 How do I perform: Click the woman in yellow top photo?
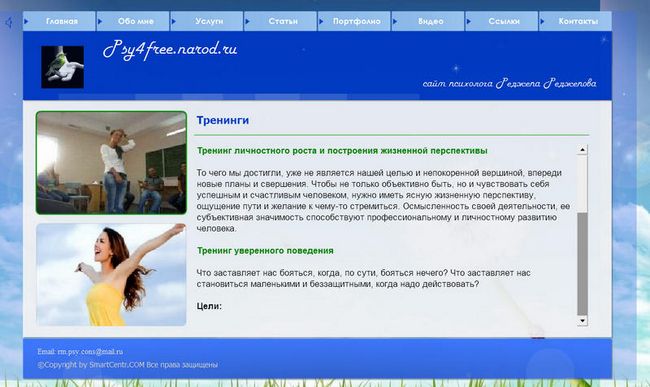[111, 274]
